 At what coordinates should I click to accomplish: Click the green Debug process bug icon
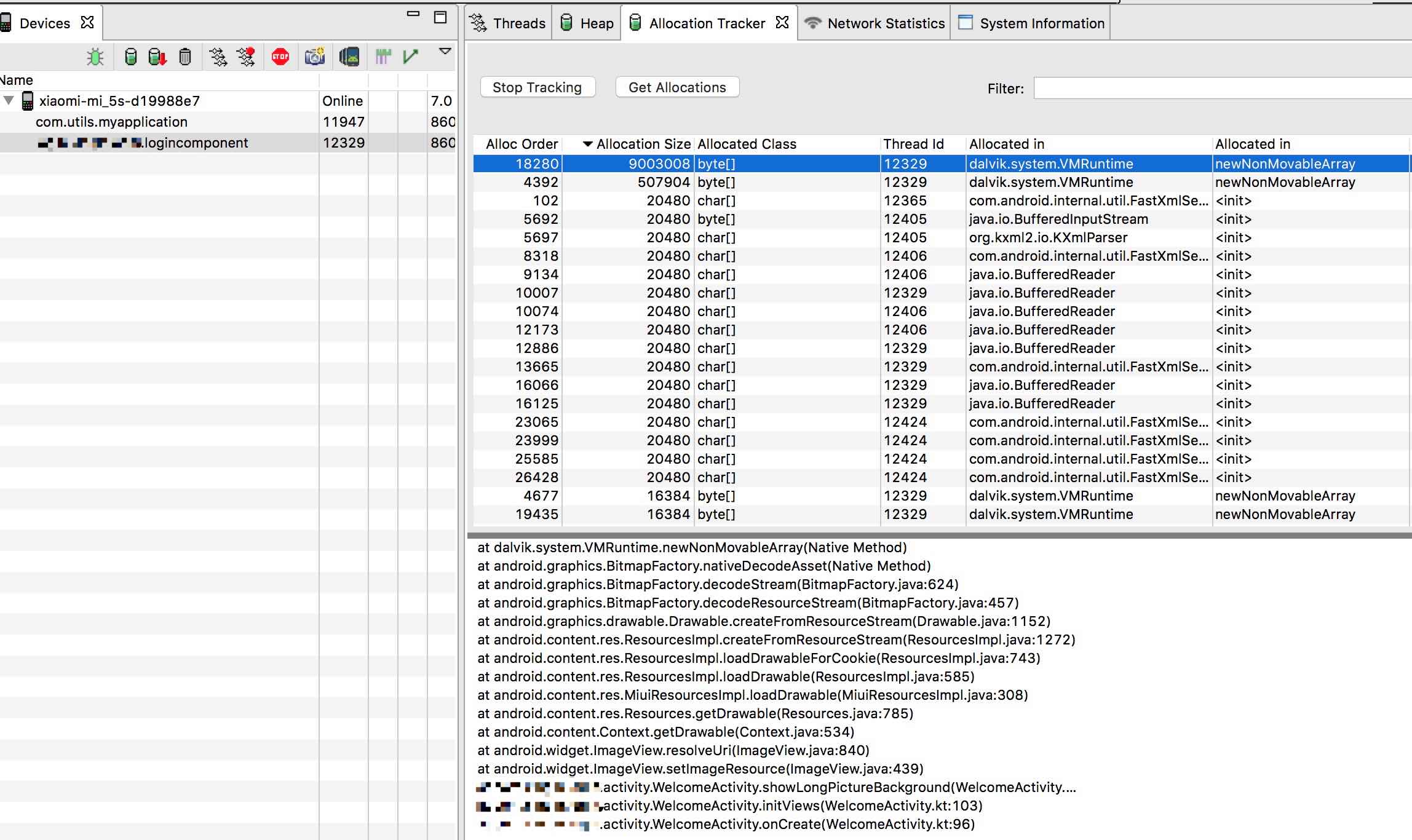click(x=95, y=57)
